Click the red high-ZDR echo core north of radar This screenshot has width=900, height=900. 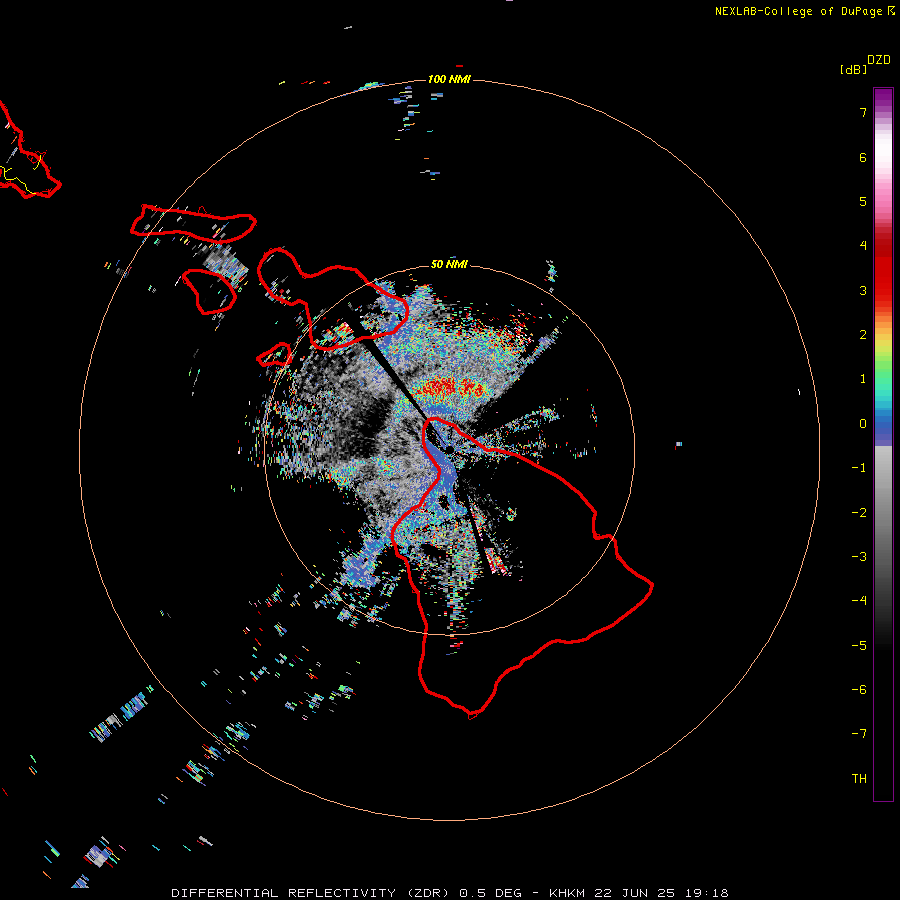451,388
